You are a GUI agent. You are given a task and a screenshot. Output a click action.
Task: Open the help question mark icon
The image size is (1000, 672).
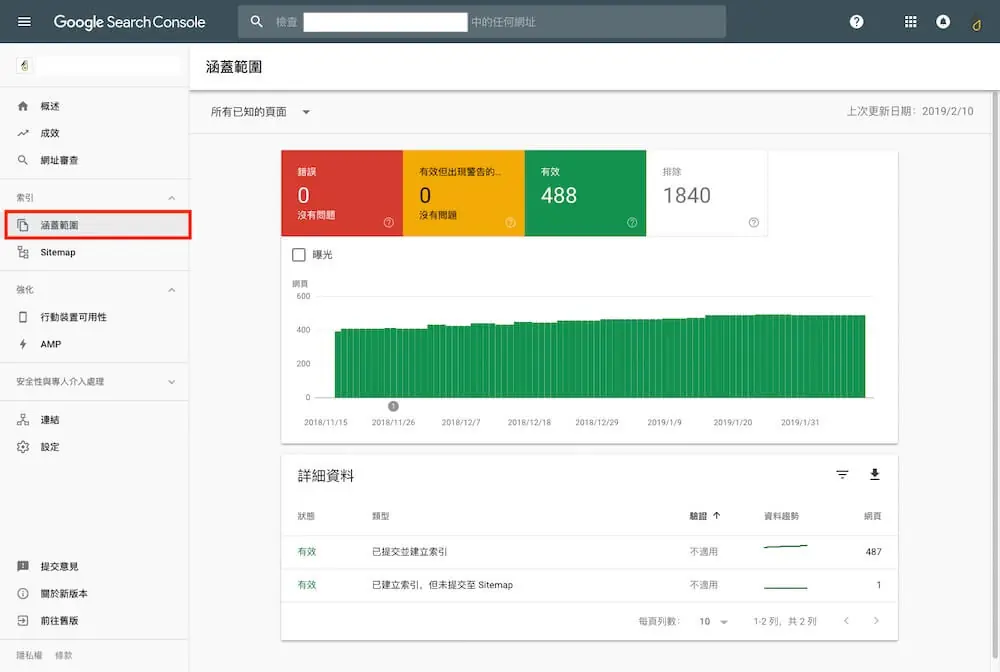tap(856, 22)
